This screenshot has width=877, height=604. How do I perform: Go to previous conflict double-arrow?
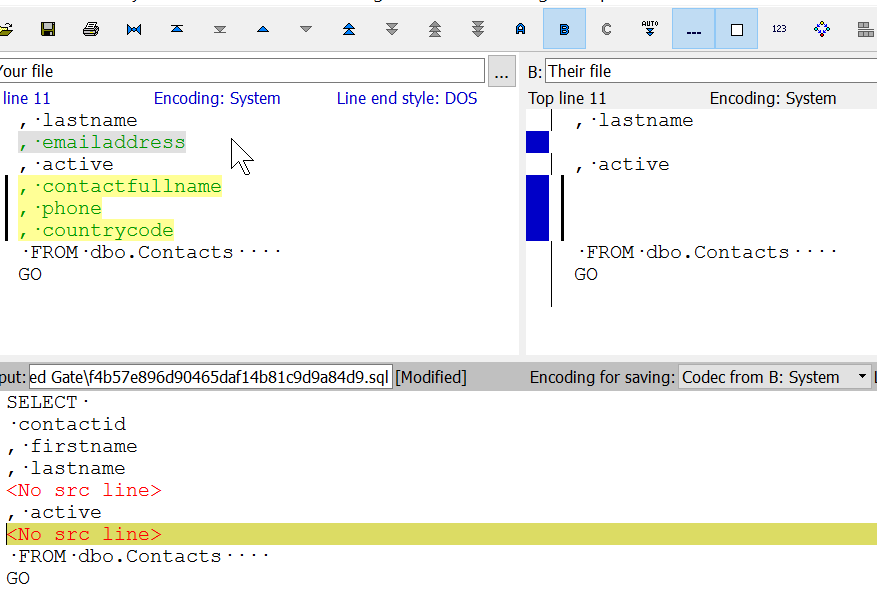[x=349, y=29]
